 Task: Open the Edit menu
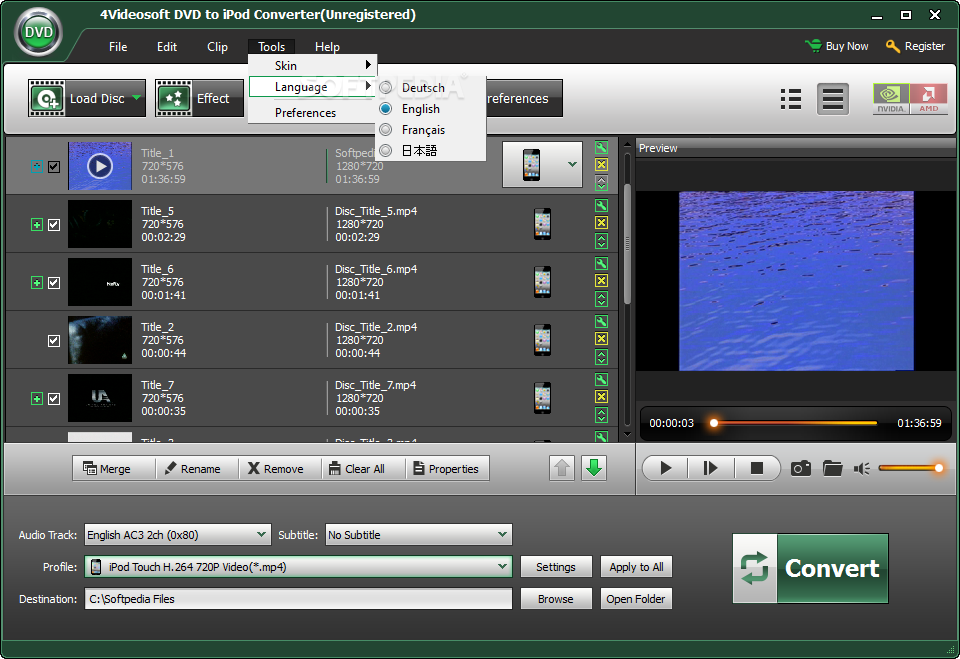[167, 47]
